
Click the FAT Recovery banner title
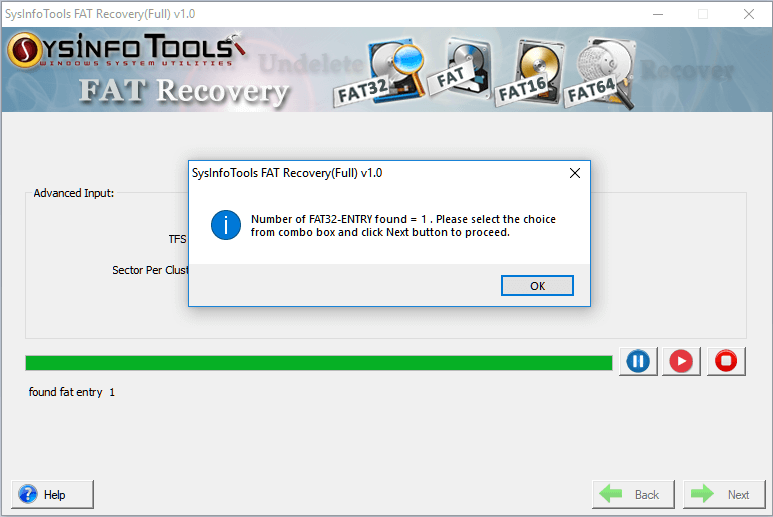point(183,92)
